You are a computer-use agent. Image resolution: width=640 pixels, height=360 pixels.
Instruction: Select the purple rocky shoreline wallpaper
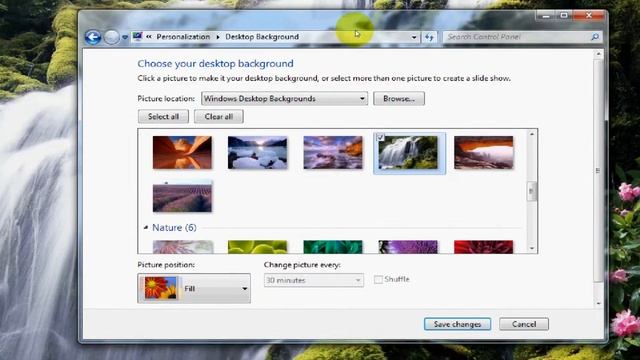333,152
